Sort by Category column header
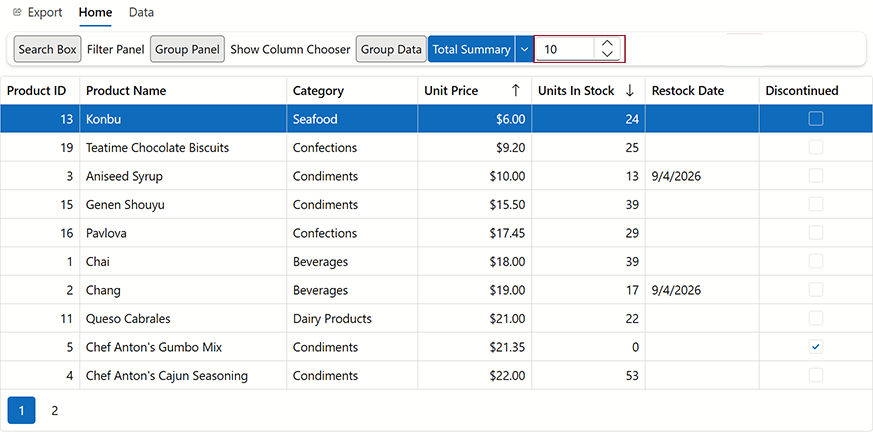 [x=352, y=91]
